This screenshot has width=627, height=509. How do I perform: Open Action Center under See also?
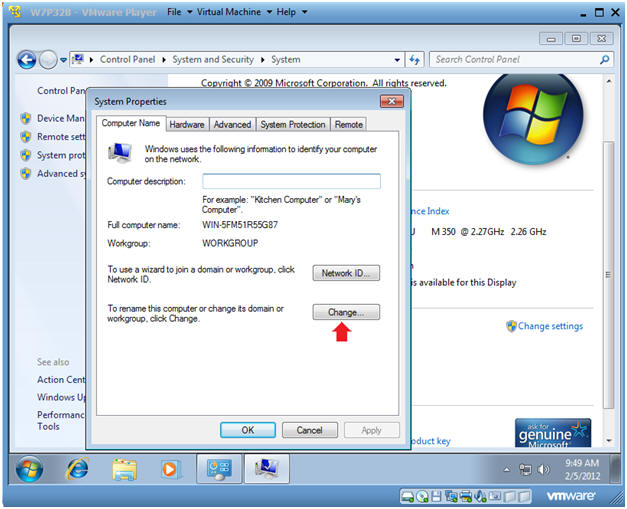(x=61, y=379)
